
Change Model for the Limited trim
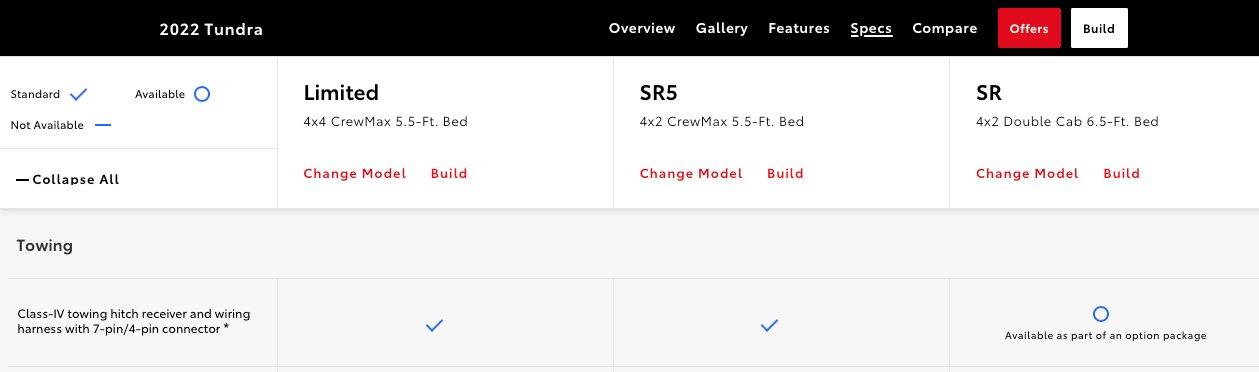coord(355,173)
